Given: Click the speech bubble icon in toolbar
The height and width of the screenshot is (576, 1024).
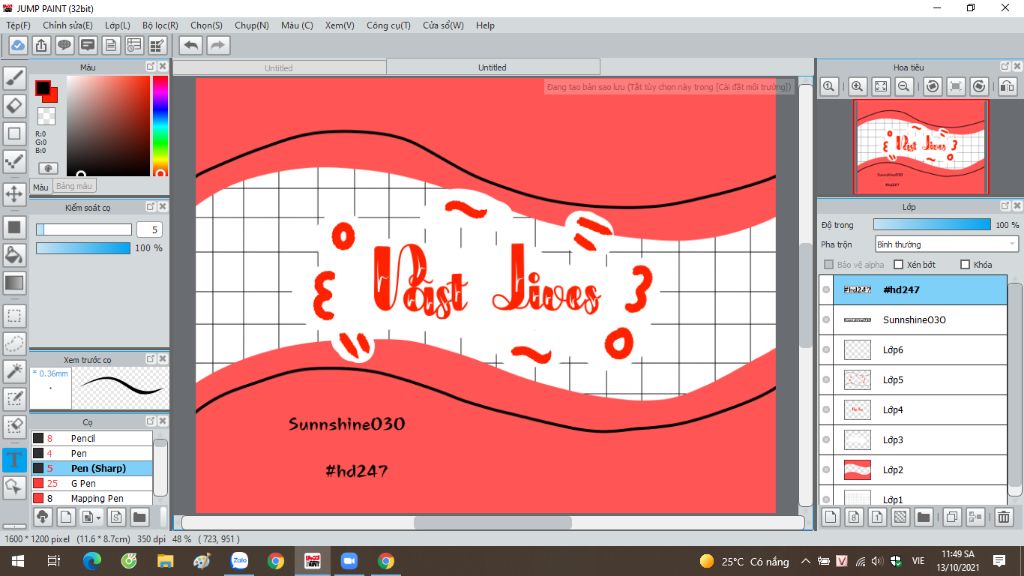Looking at the screenshot, I should (64, 45).
